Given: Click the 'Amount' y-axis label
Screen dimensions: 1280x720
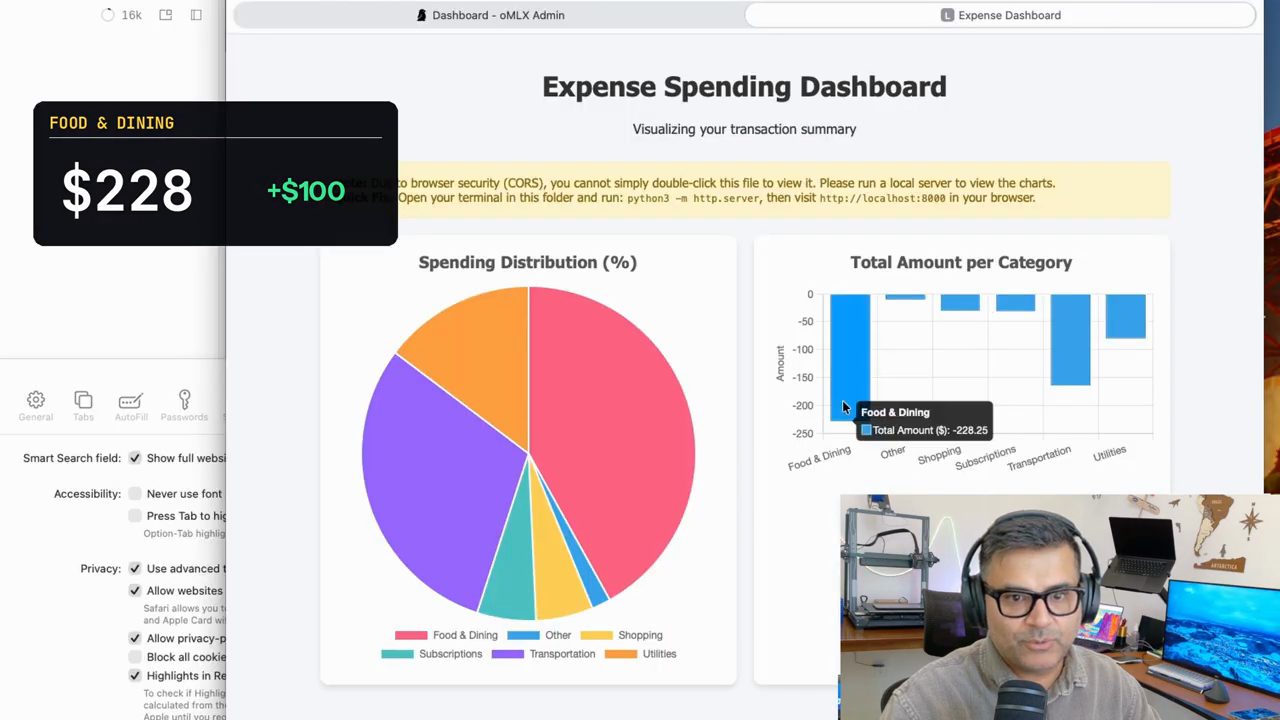Looking at the screenshot, I should point(780,363).
